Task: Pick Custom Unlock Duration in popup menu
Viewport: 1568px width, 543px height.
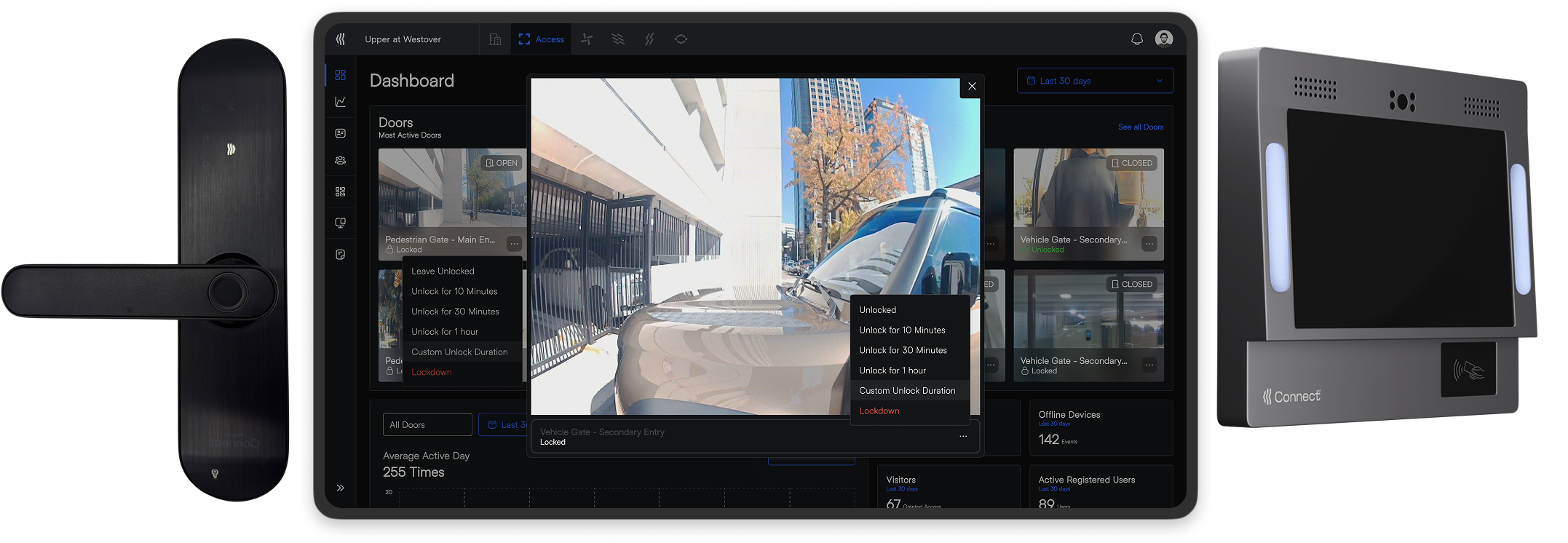Action: coord(910,391)
